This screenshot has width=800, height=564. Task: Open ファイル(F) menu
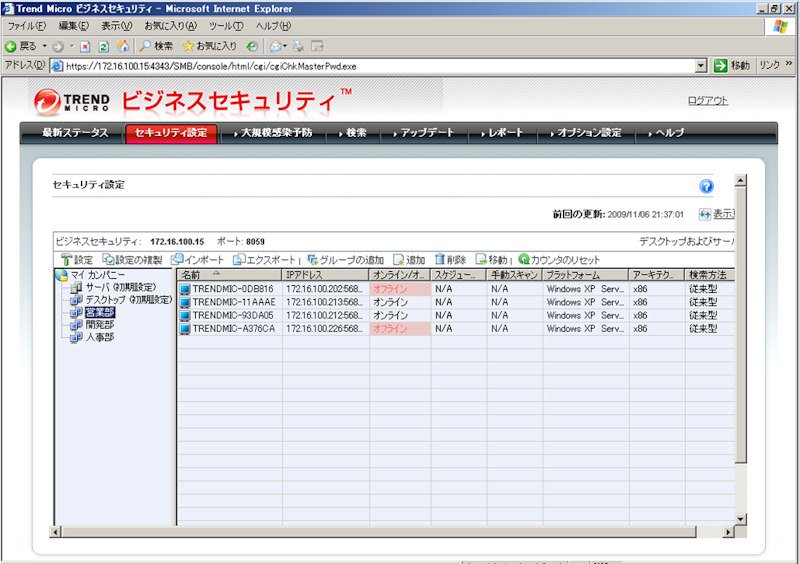pyautogui.click(x=27, y=26)
